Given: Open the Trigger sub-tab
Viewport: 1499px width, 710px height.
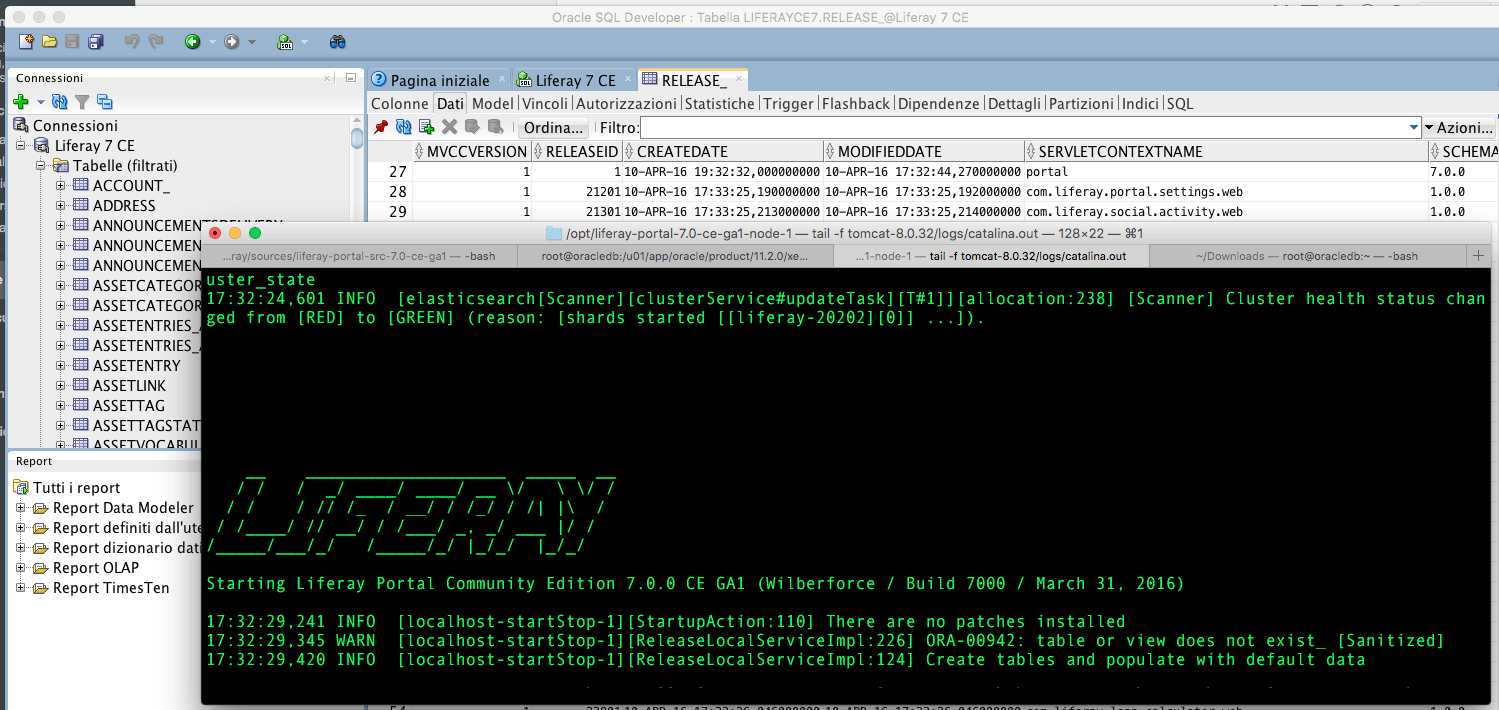Looking at the screenshot, I should 788,104.
